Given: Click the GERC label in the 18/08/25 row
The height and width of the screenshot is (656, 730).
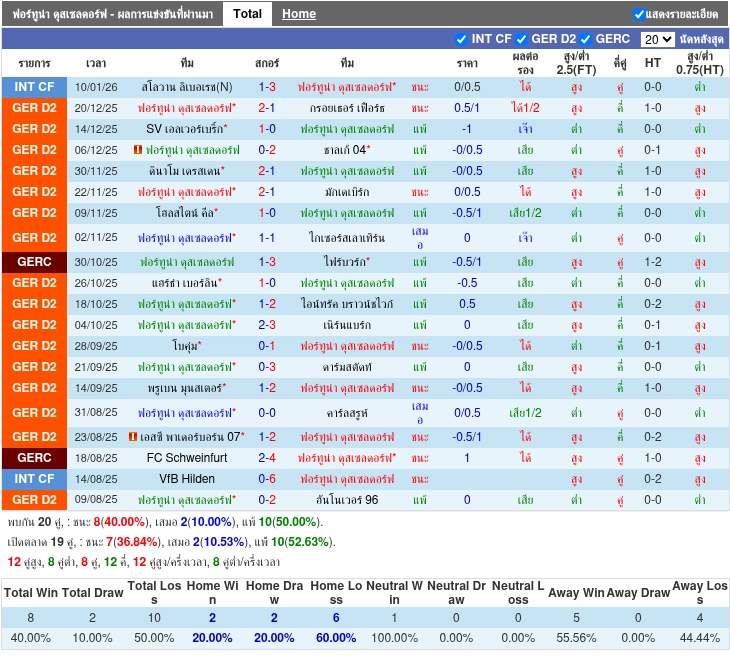Looking at the screenshot, I should [x=34, y=458].
